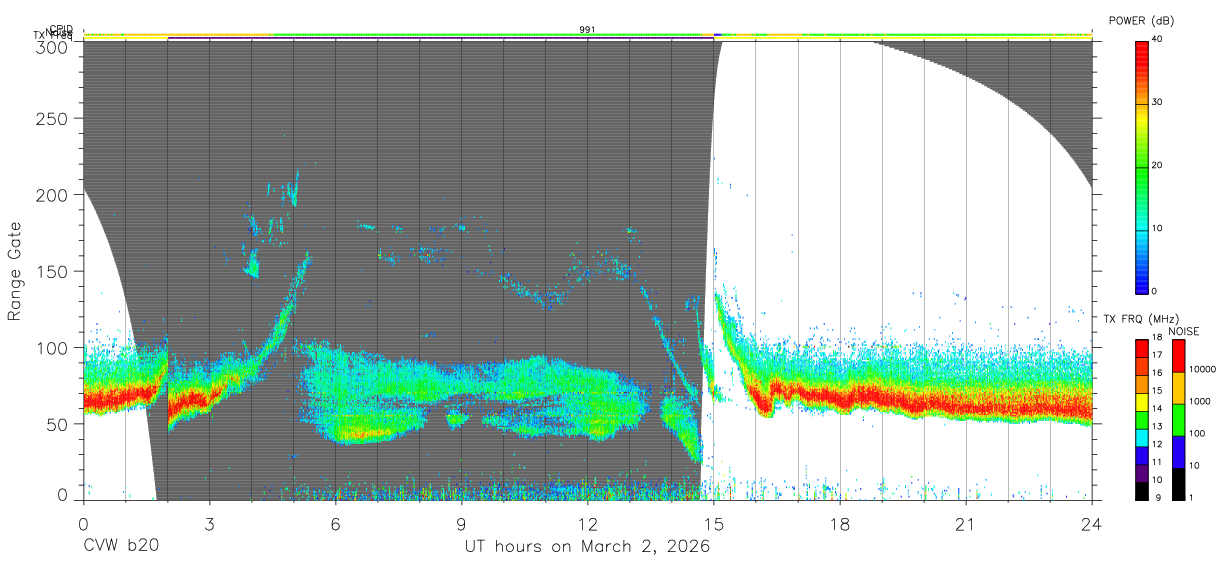This screenshot has height=567, width=1228.
Task: Click the 15 hour tick label on x-axis
Action: (714, 523)
